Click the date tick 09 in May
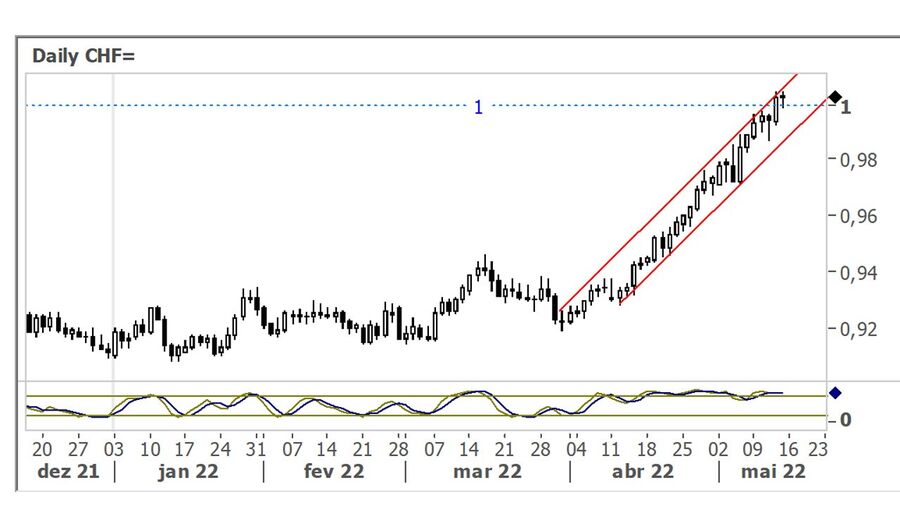Image resolution: width=900 pixels, height=506 pixels. [753, 449]
